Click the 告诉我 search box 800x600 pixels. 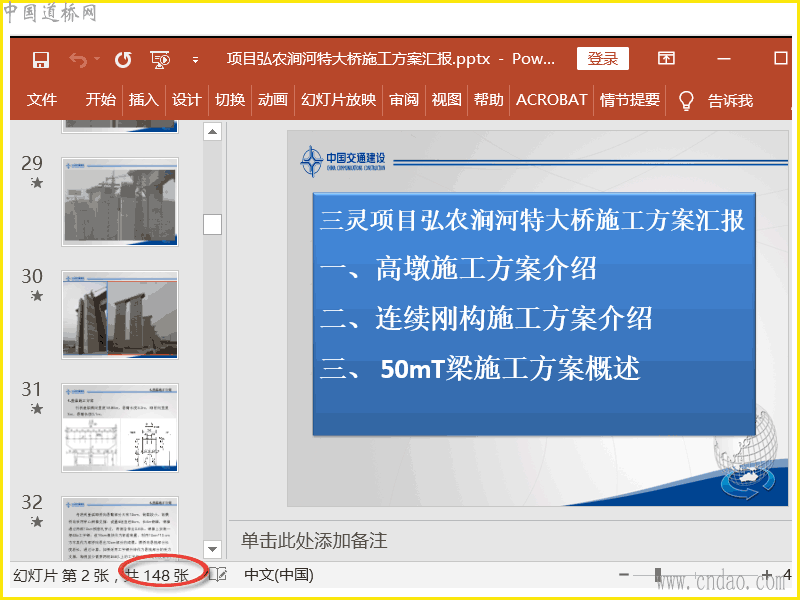[x=730, y=101]
